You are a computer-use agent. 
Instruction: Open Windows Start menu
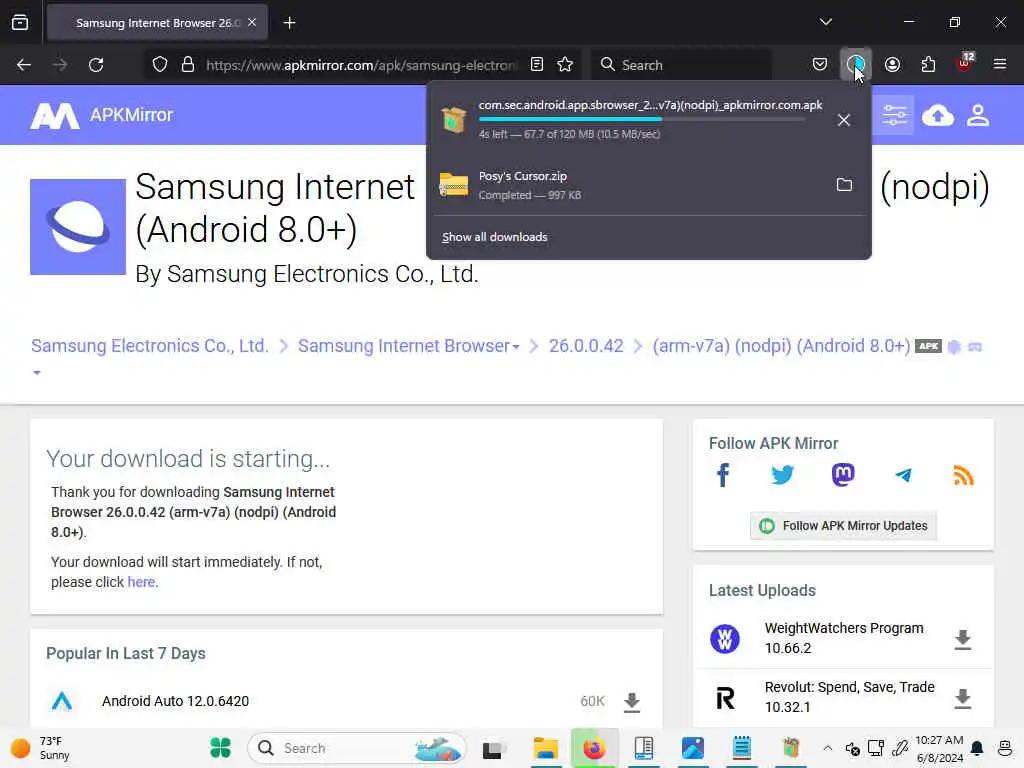click(221, 748)
